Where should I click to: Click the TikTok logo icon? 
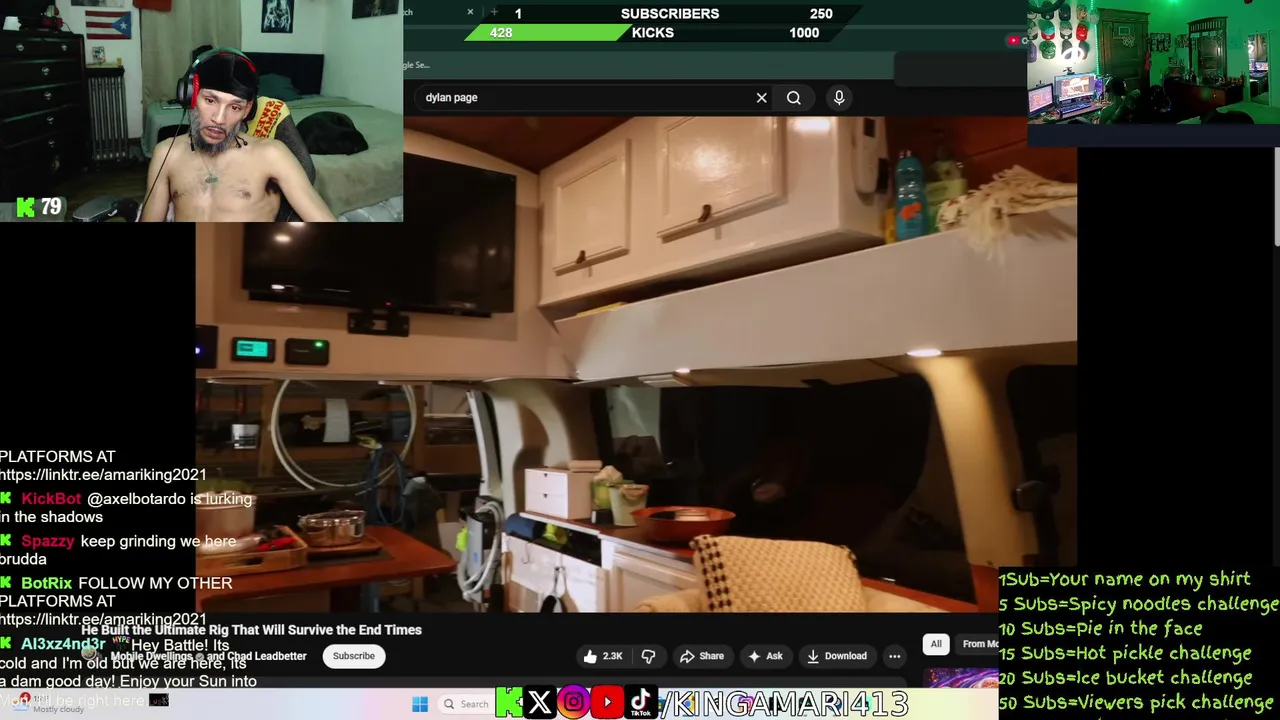tap(641, 703)
